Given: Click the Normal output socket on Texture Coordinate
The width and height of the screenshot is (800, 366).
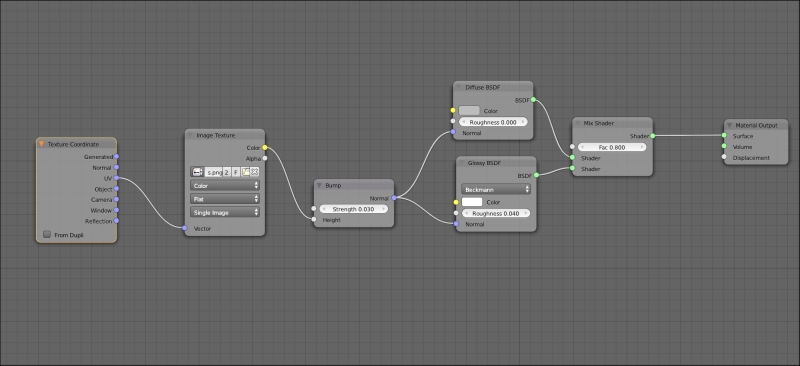Looking at the screenshot, I should tap(116, 167).
